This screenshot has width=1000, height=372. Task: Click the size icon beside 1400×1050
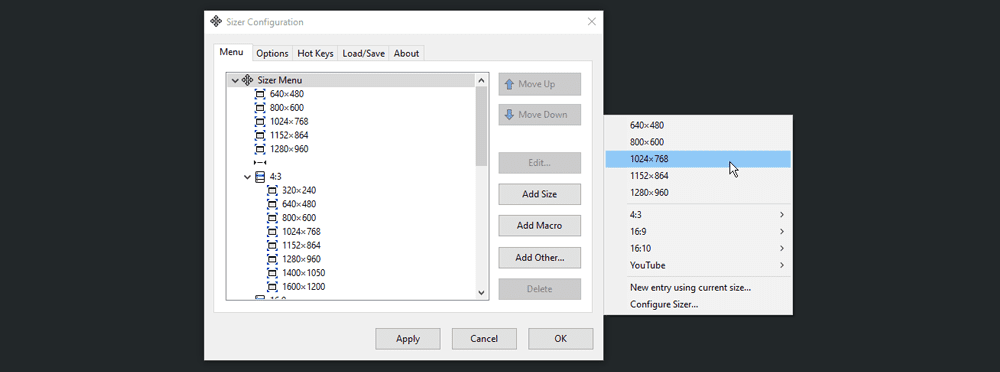pos(272,273)
